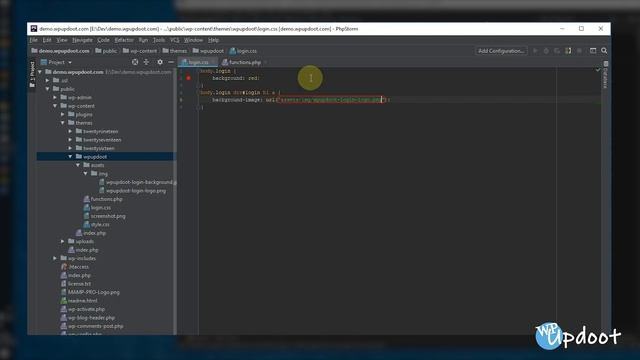Click demo.wpupdoot.com in the breadcrumb bar
This screenshot has width=640, height=360.
point(60,51)
